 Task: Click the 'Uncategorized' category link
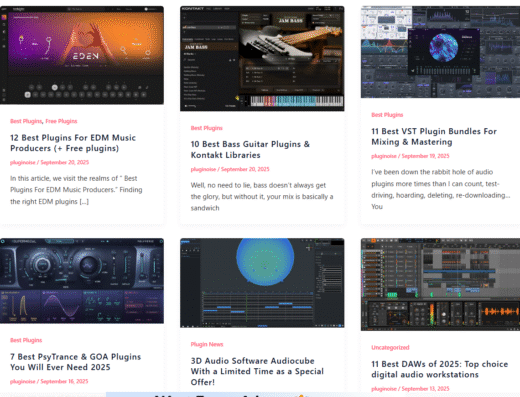pos(390,347)
